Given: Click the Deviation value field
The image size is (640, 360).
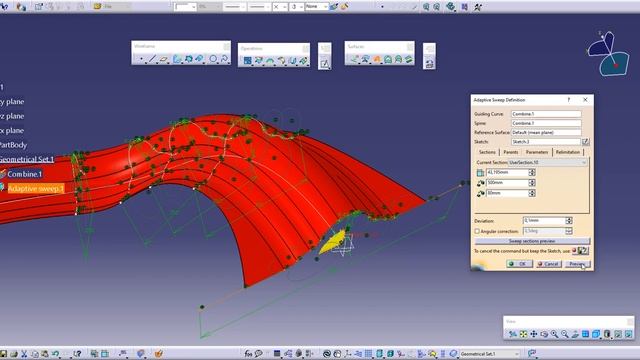Looking at the screenshot, I should (x=544, y=221).
